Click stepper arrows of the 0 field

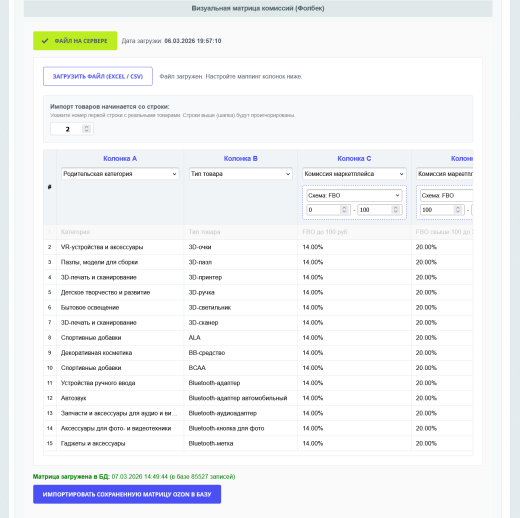click(344, 210)
